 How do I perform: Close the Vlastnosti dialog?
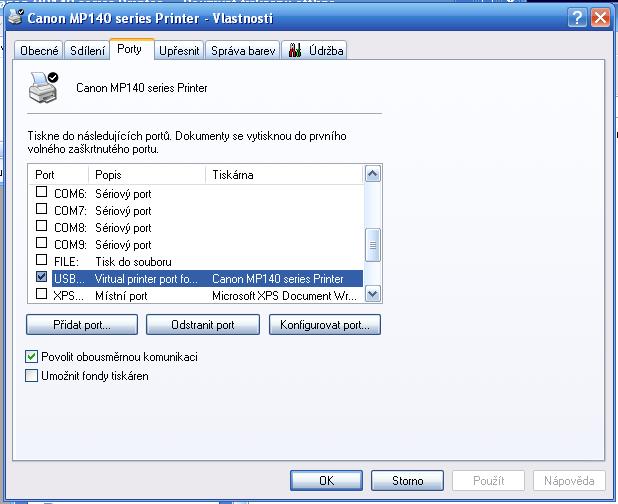[600, 18]
